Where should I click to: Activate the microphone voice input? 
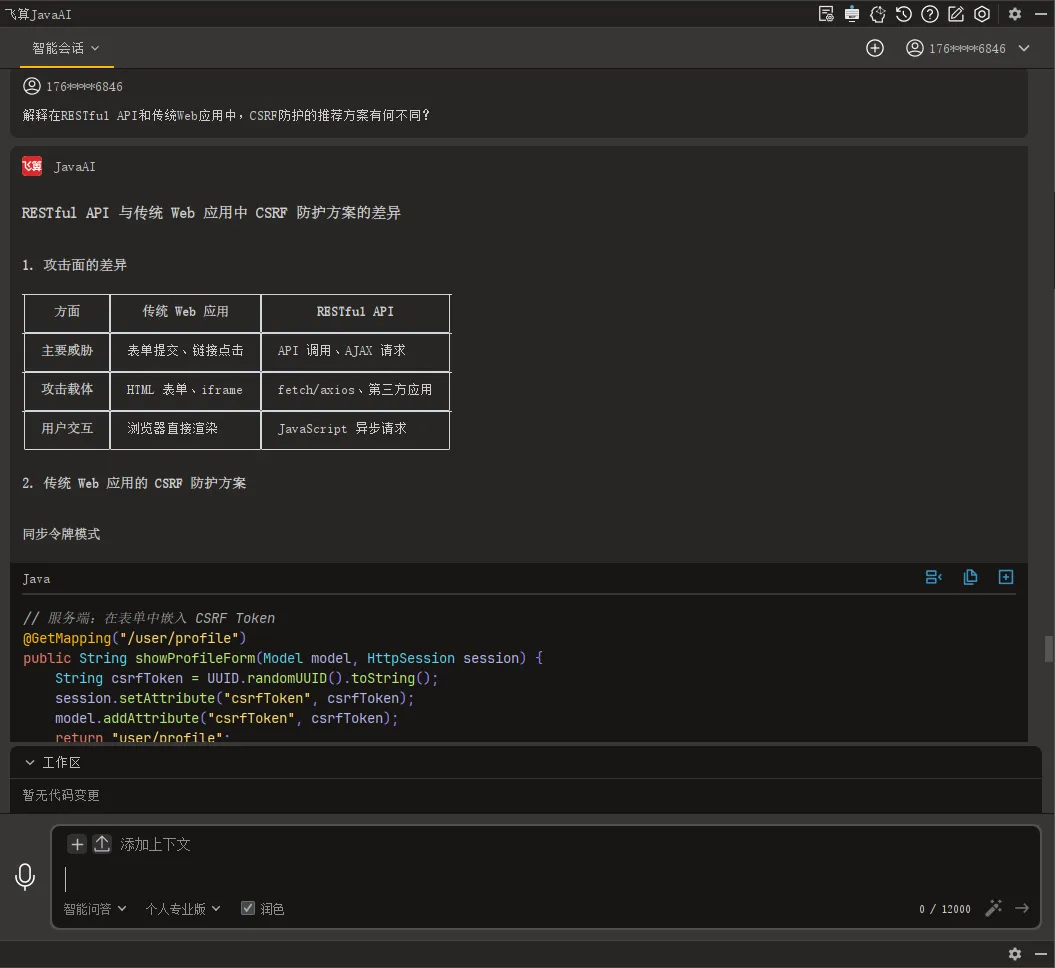click(x=25, y=877)
